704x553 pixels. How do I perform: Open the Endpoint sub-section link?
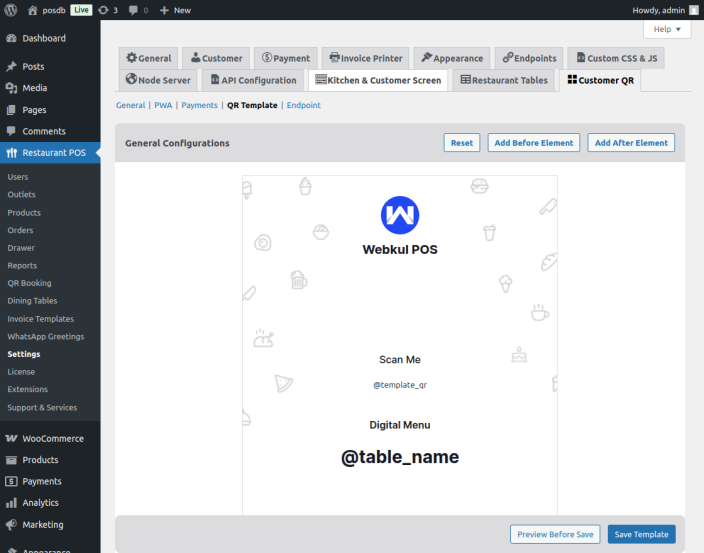pyautogui.click(x=304, y=105)
